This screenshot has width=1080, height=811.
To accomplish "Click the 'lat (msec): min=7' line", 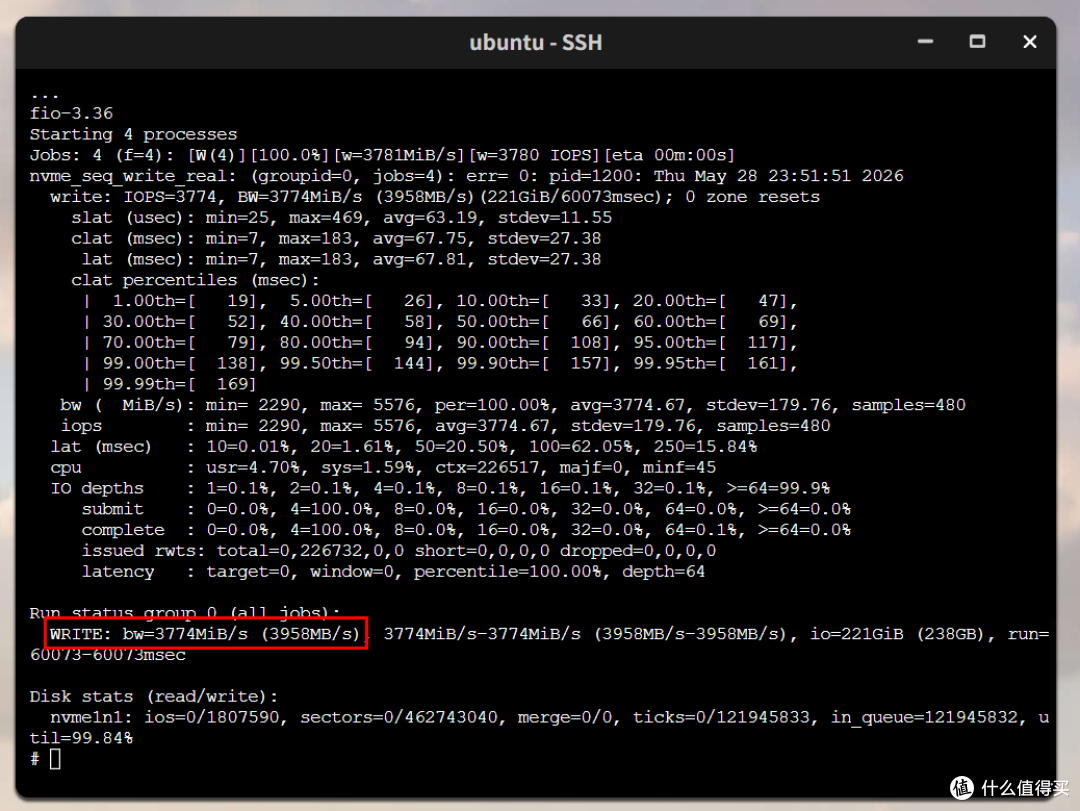I will coord(341,259).
